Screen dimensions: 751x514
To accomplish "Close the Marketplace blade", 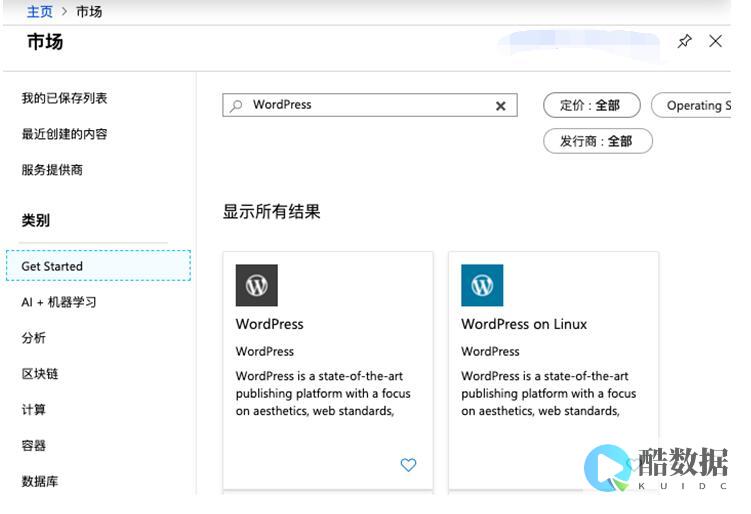I will pos(715,41).
